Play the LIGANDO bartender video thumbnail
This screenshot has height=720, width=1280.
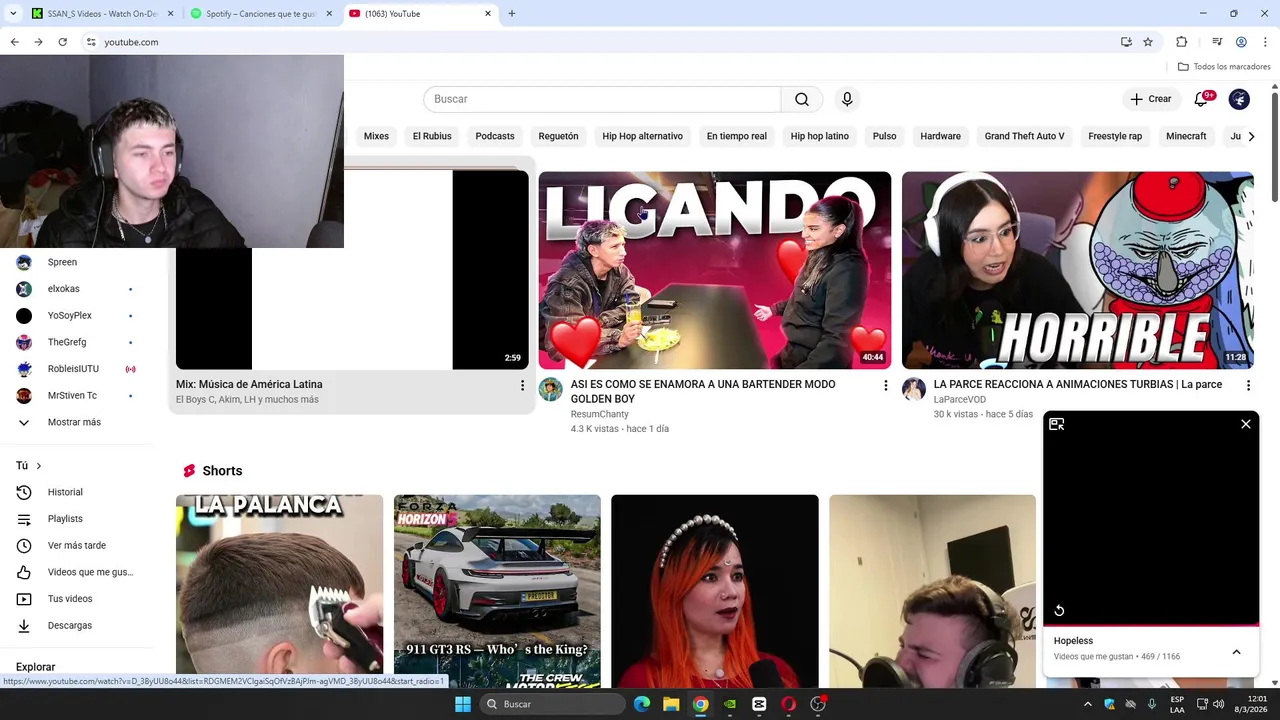point(715,270)
